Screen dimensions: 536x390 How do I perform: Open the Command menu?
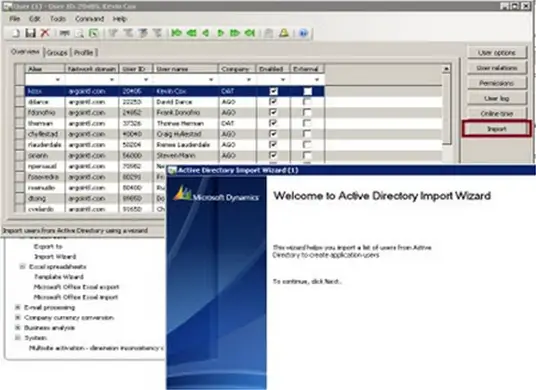[x=90, y=19]
